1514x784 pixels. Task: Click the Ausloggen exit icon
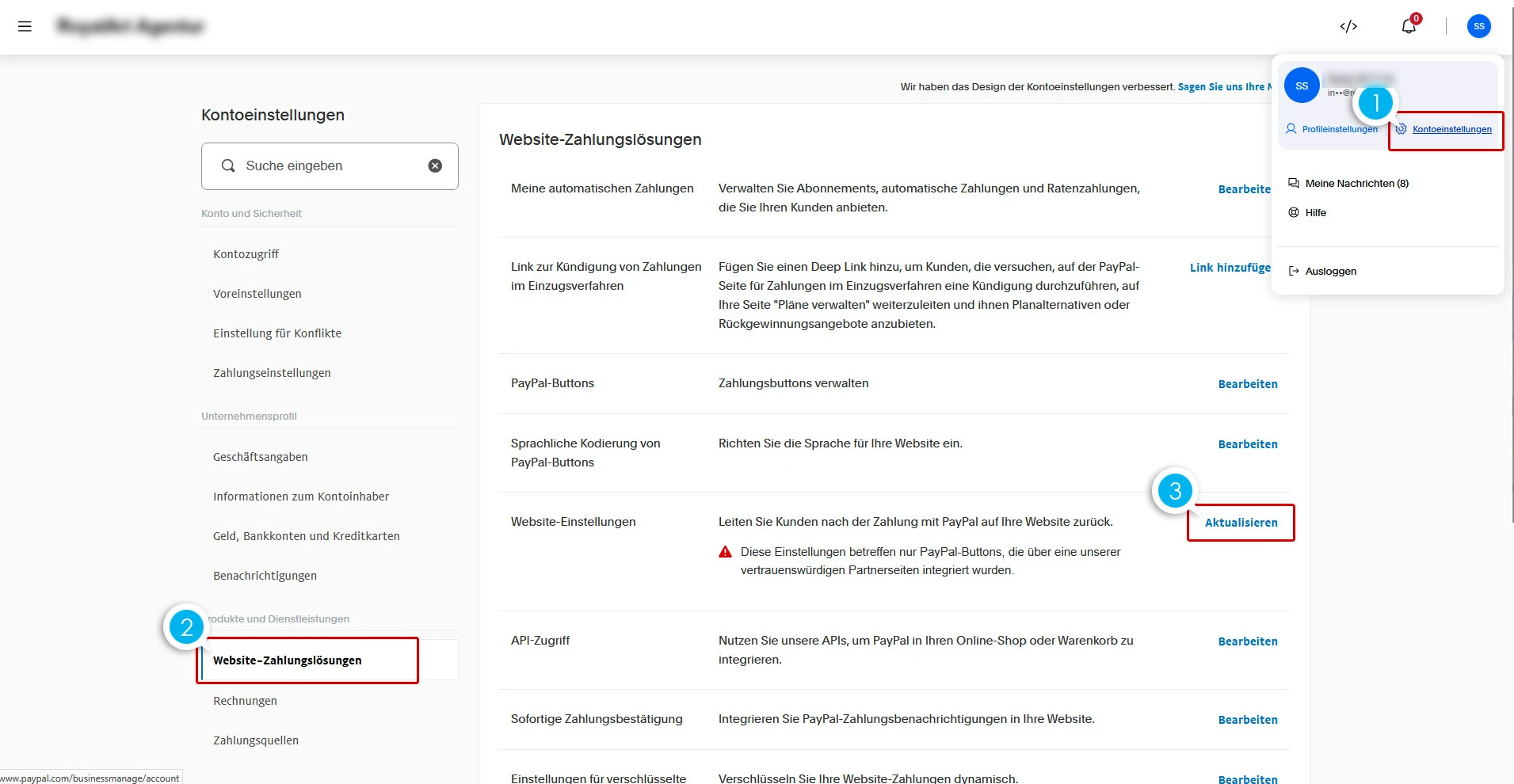tap(1294, 271)
